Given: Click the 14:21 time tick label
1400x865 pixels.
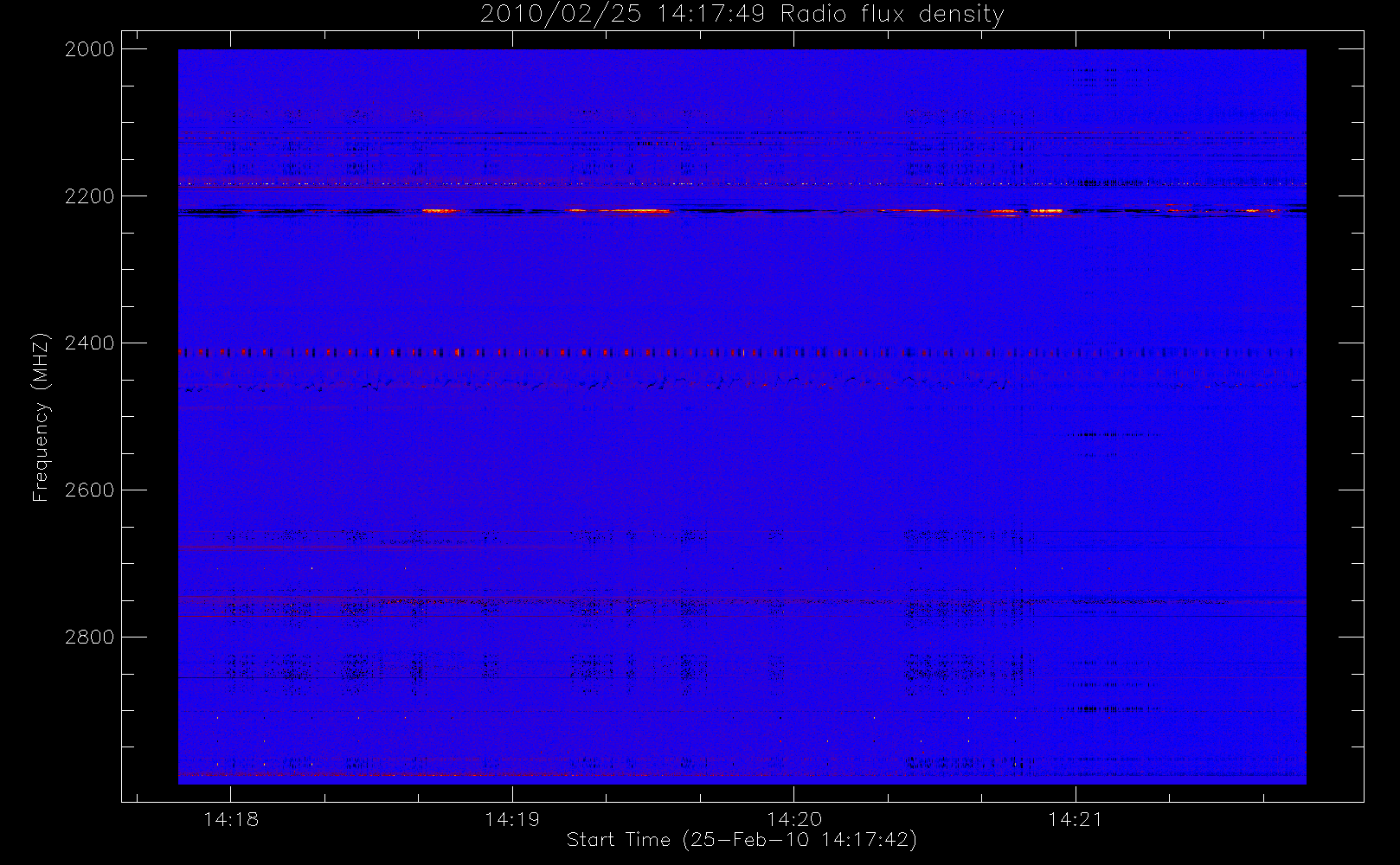Looking at the screenshot, I should (x=1076, y=819).
